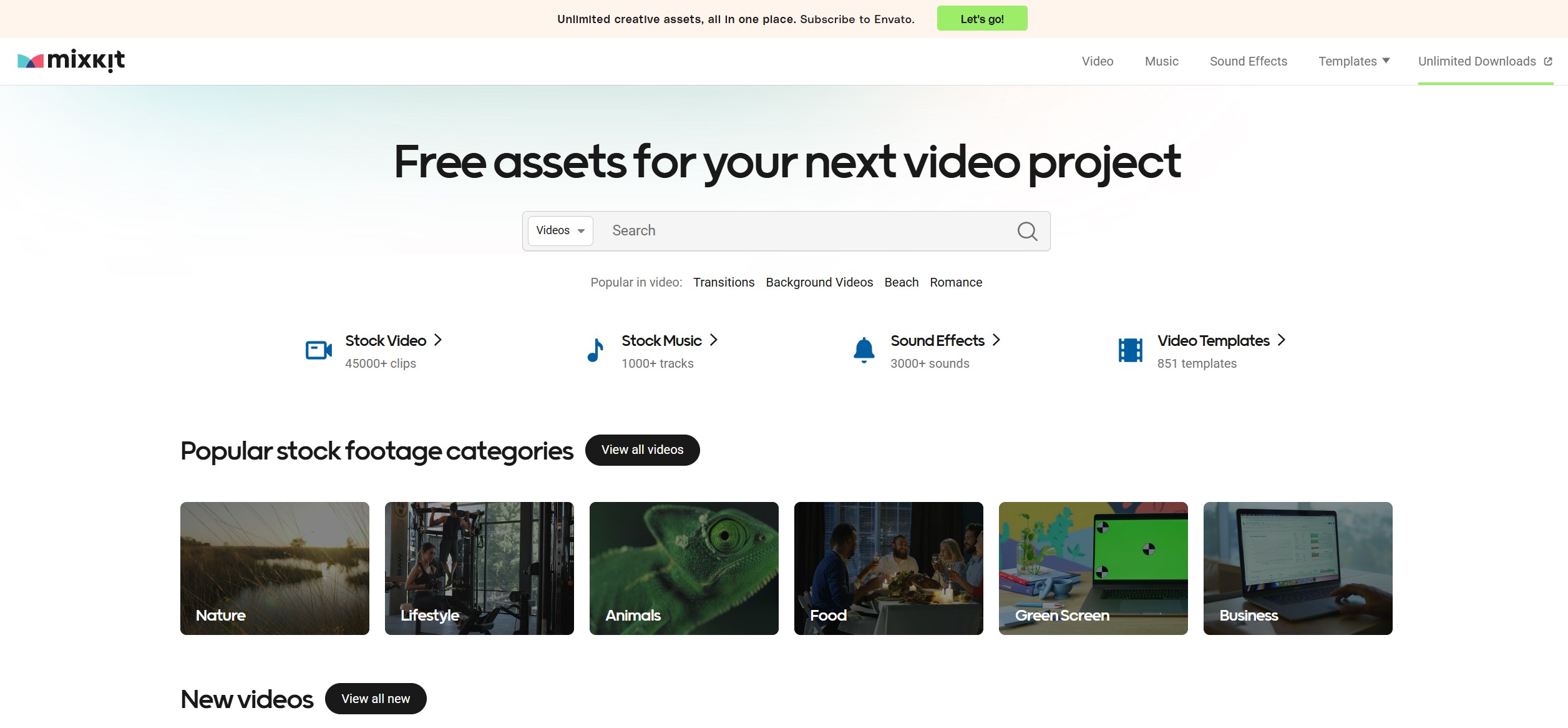Click the 'Subscribe to Envato' banner text

pyautogui.click(x=857, y=19)
